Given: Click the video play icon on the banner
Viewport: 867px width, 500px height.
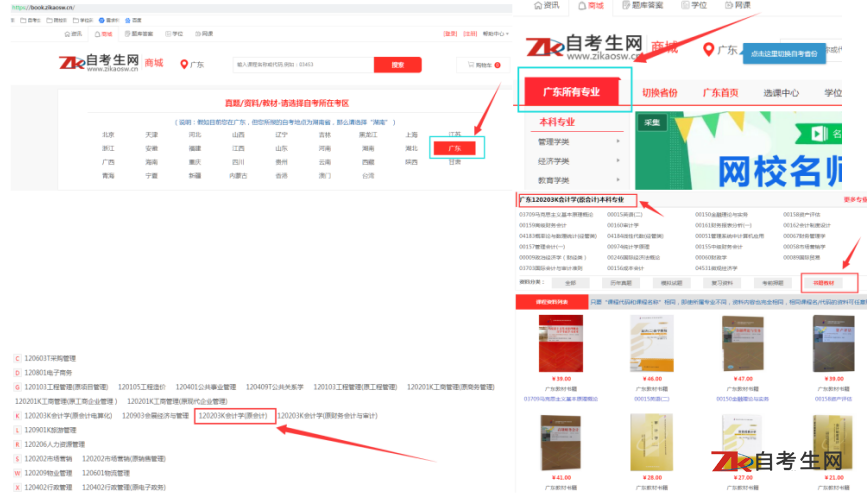Looking at the screenshot, I should pyautogui.click(x=819, y=133).
